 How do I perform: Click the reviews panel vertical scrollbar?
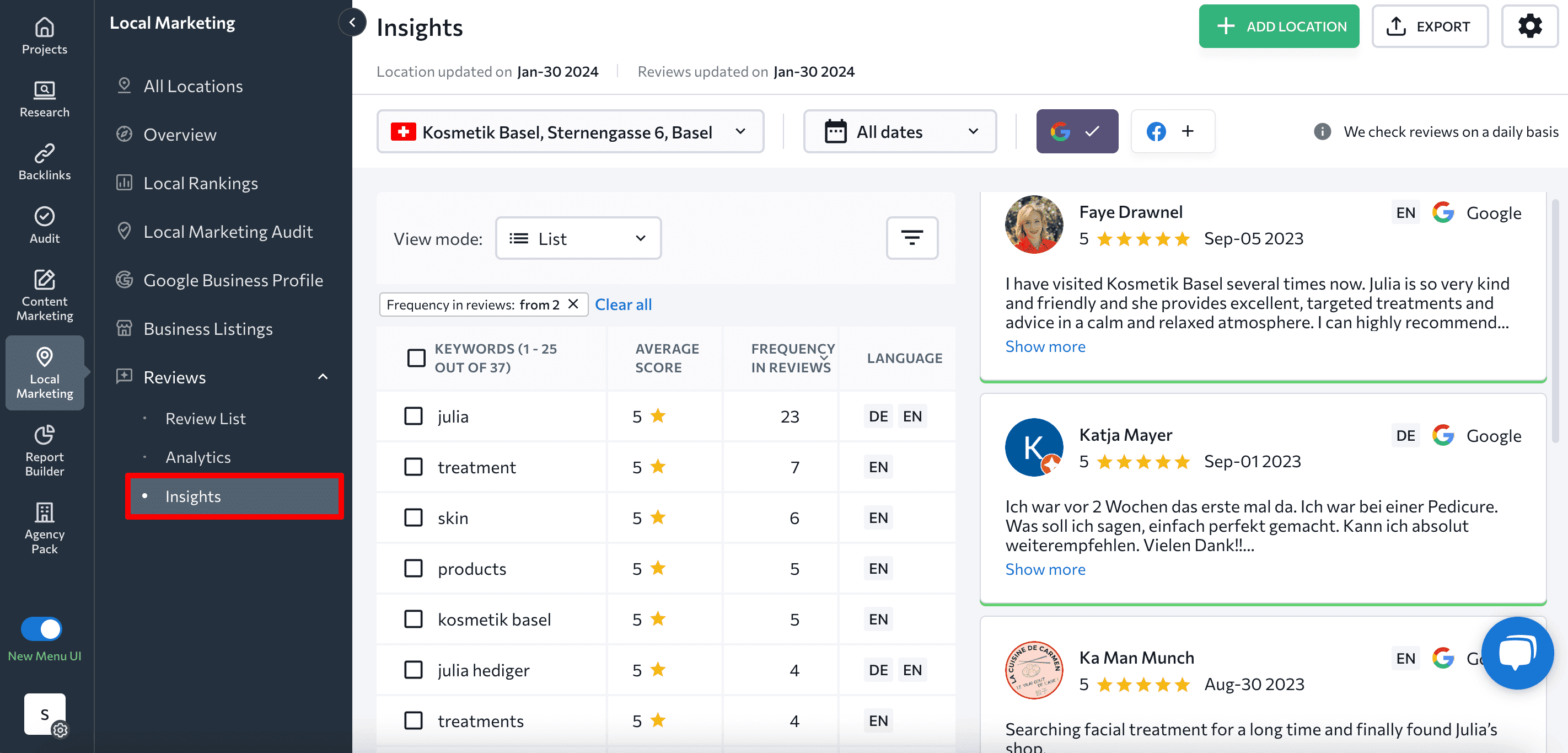[1555, 320]
